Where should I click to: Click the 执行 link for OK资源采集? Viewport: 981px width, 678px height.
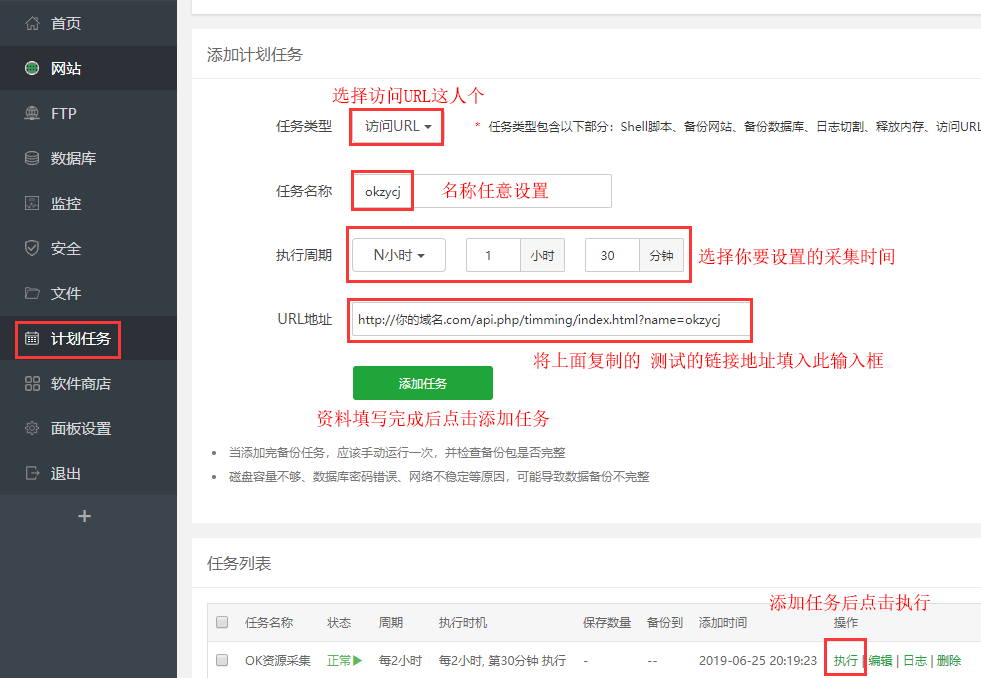pyautogui.click(x=845, y=660)
